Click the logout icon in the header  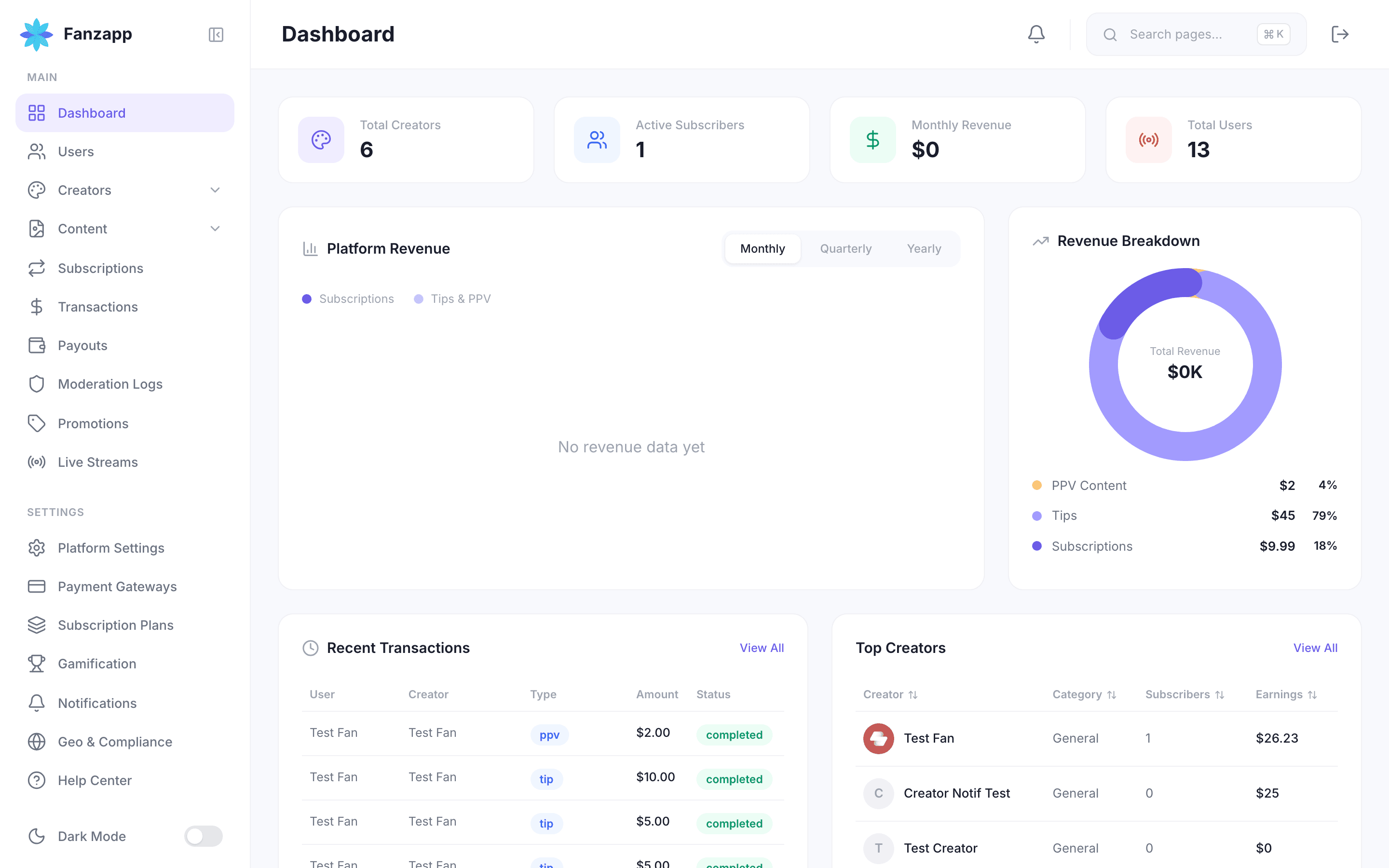(x=1340, y=34)
